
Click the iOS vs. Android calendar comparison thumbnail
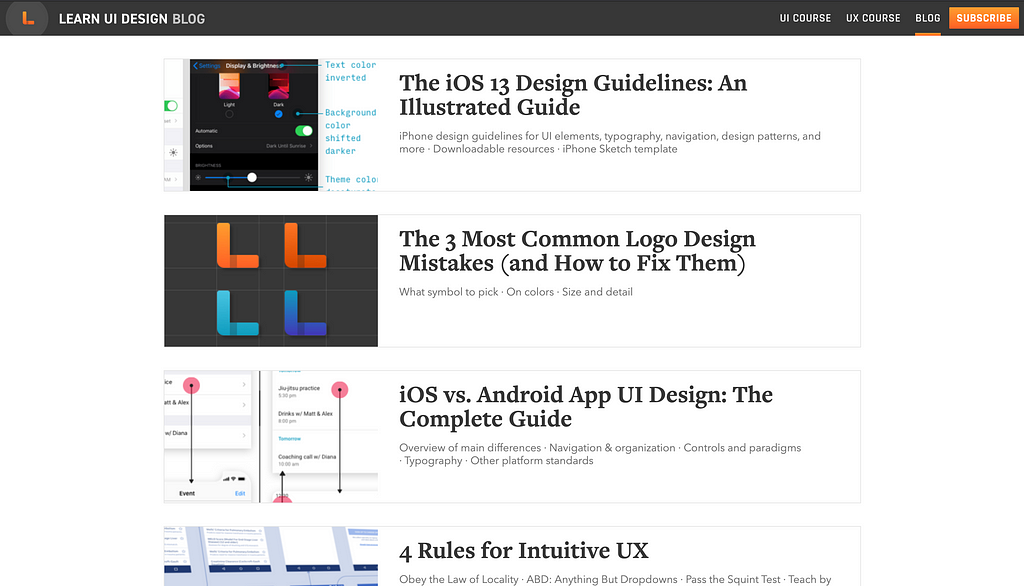tap(271, 436)
